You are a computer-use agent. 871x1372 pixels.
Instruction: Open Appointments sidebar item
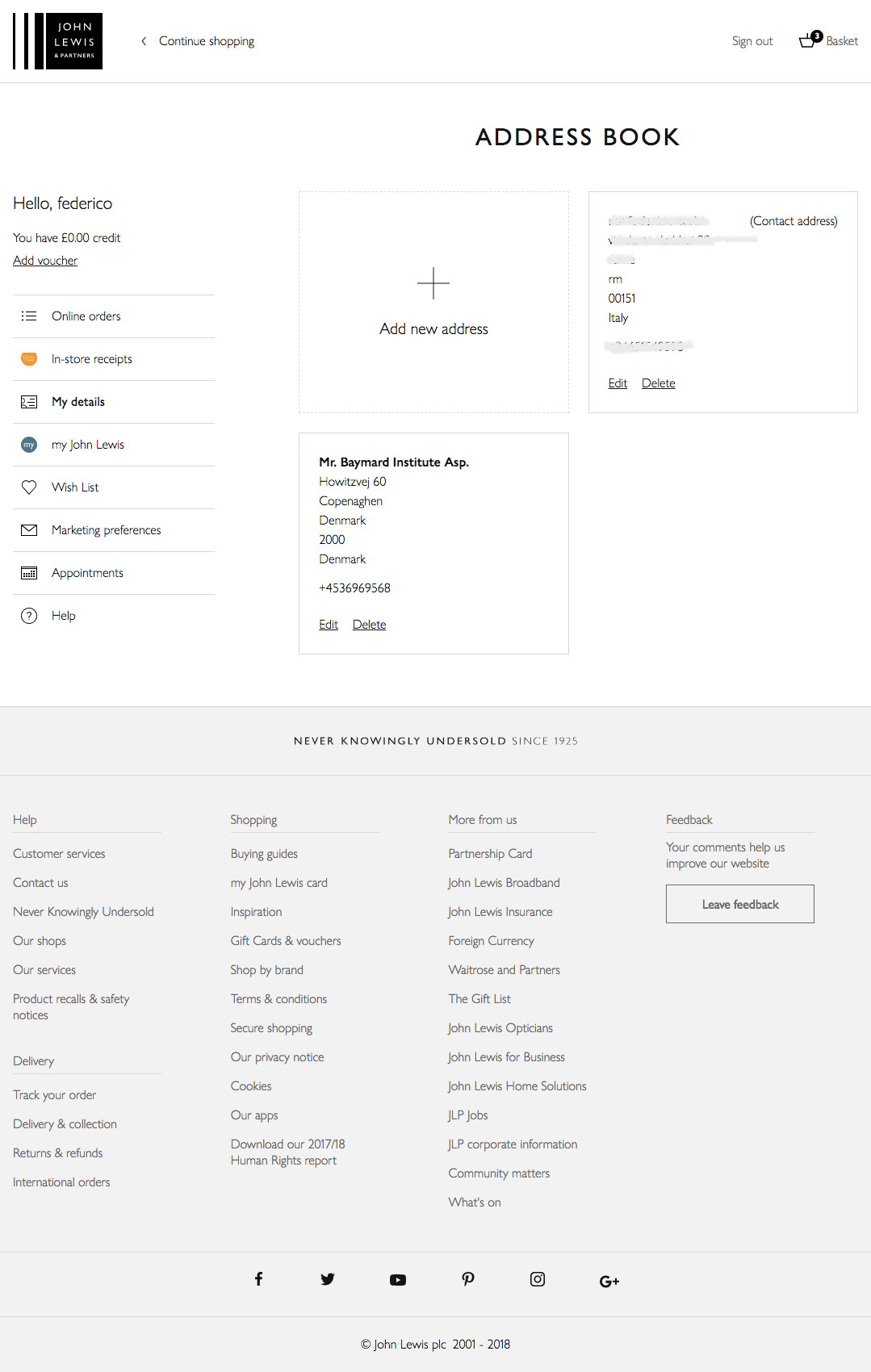click(114, 573)
